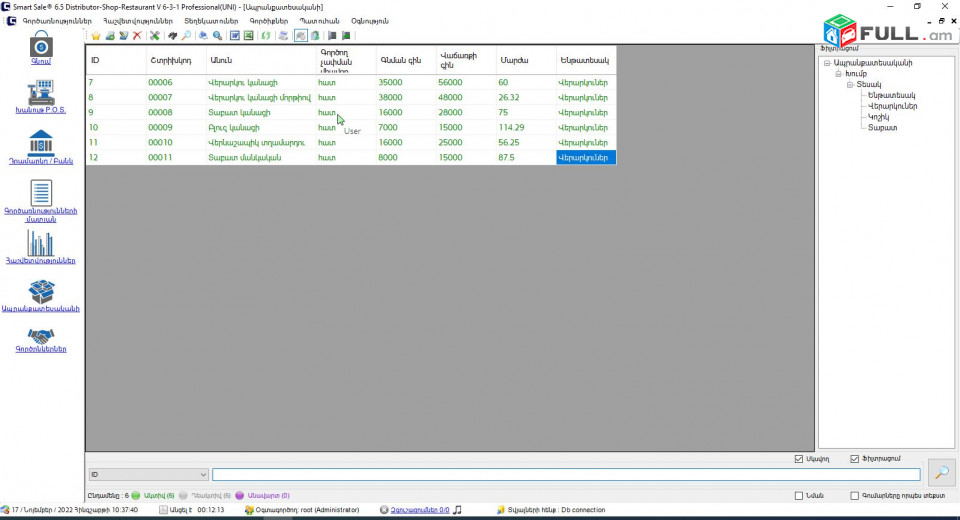Select Տաբատ in the filter tree
The image size is (960, 520).
[882, 127]
